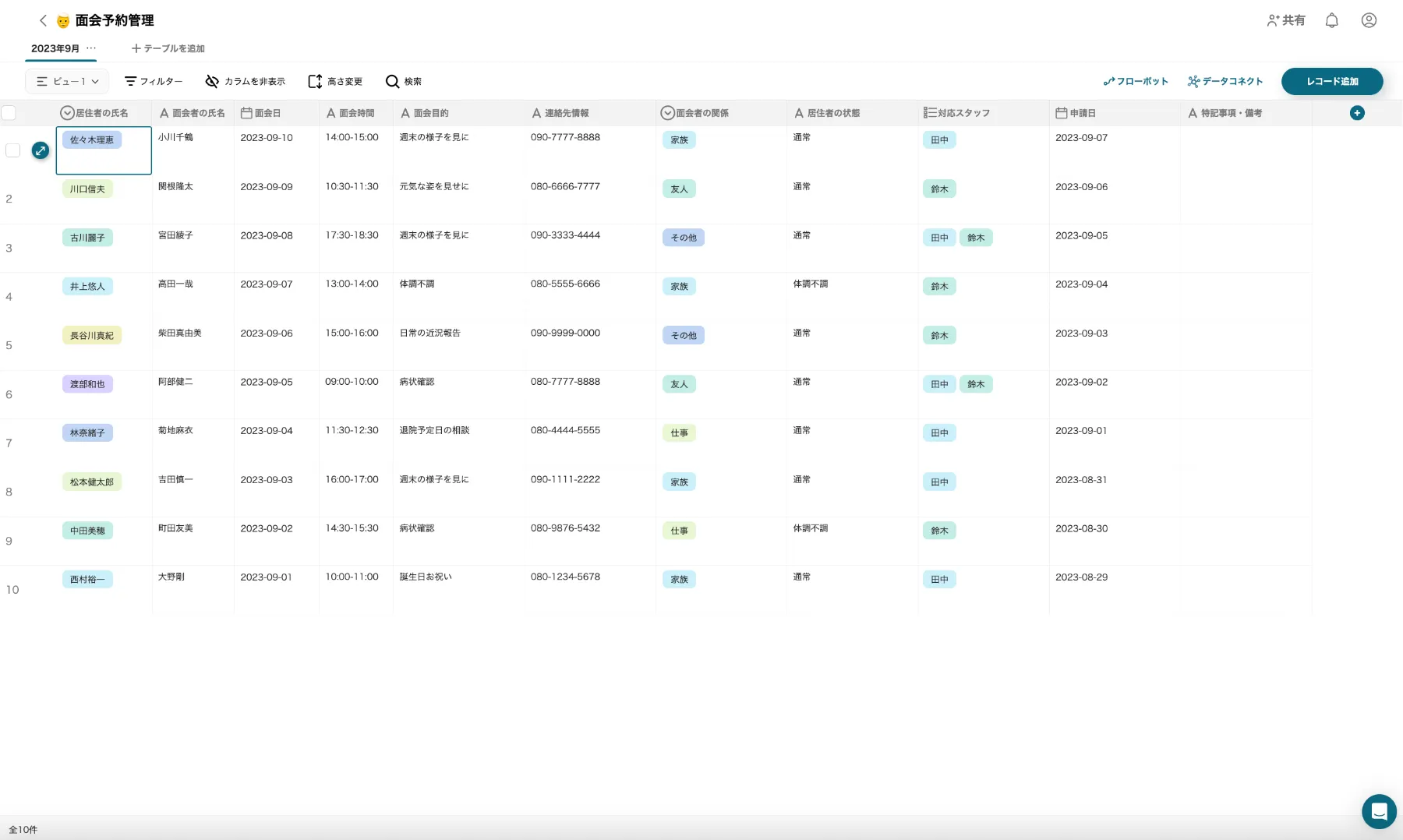Image resolution: width=1403 pixels, height=840 pixels.
Task: Click the 田中 staff tag in 大野剛 row
Action: click(x=939, y=580)
